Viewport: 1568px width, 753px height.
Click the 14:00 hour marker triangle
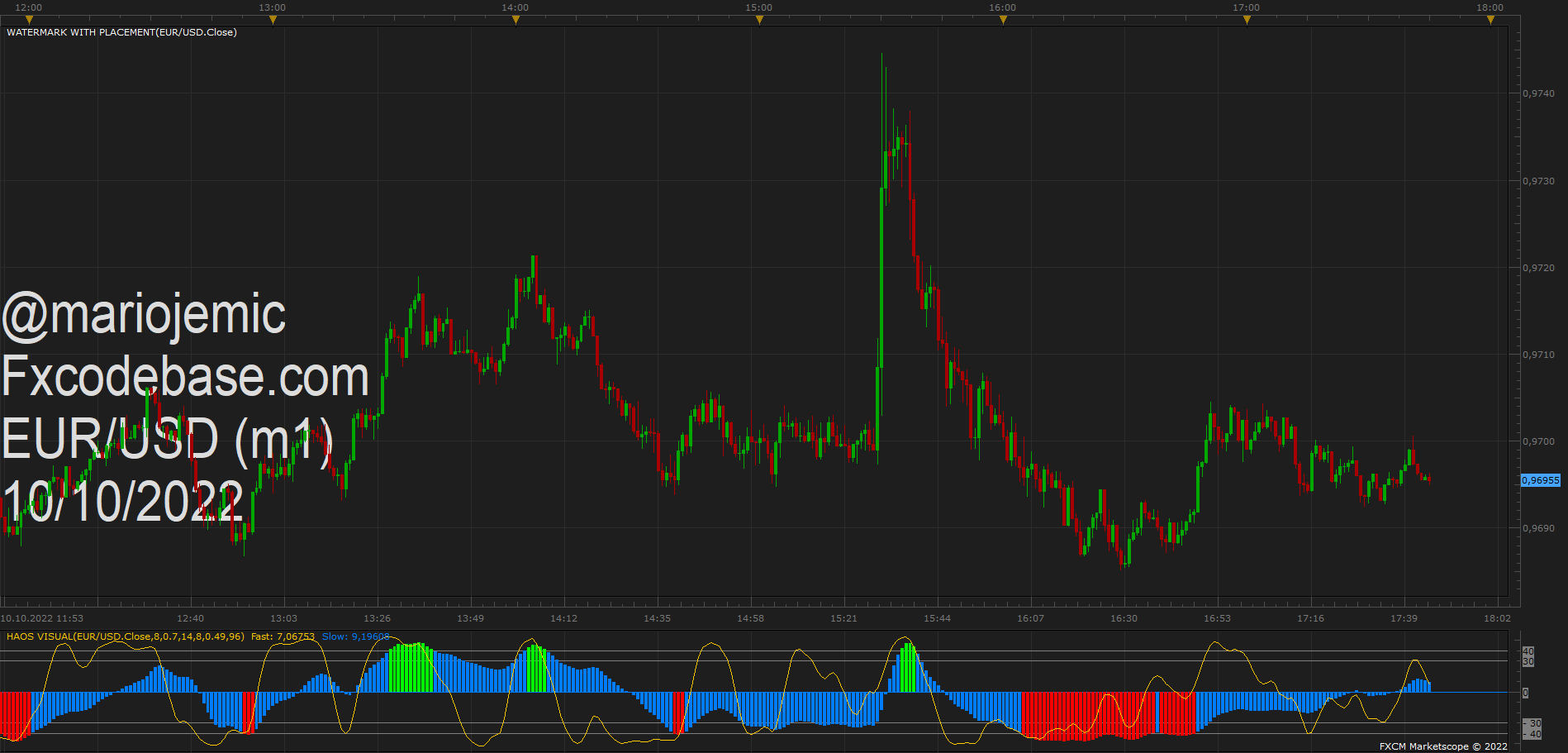coord(516,20)
